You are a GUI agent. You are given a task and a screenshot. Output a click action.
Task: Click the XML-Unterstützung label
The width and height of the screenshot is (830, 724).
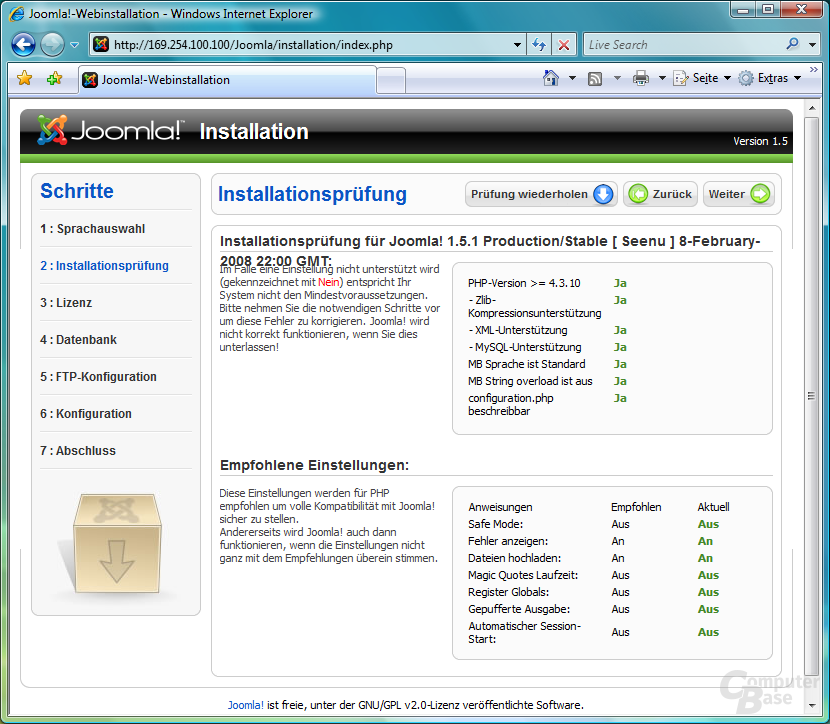pyautogui.click(x=518, y=330)
